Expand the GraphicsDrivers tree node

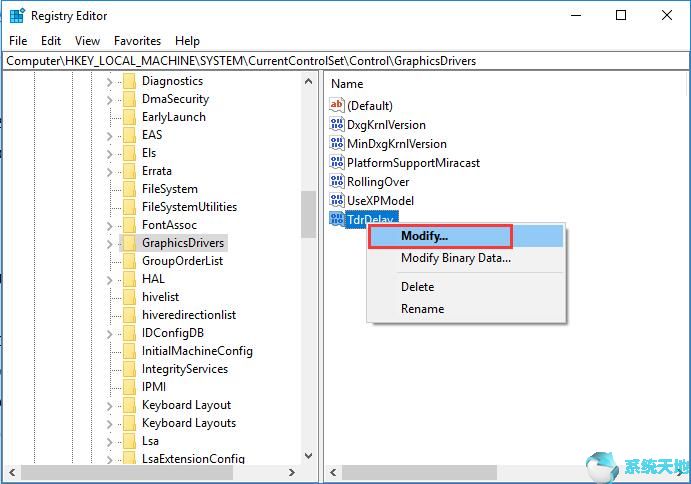tap(110, 243)
